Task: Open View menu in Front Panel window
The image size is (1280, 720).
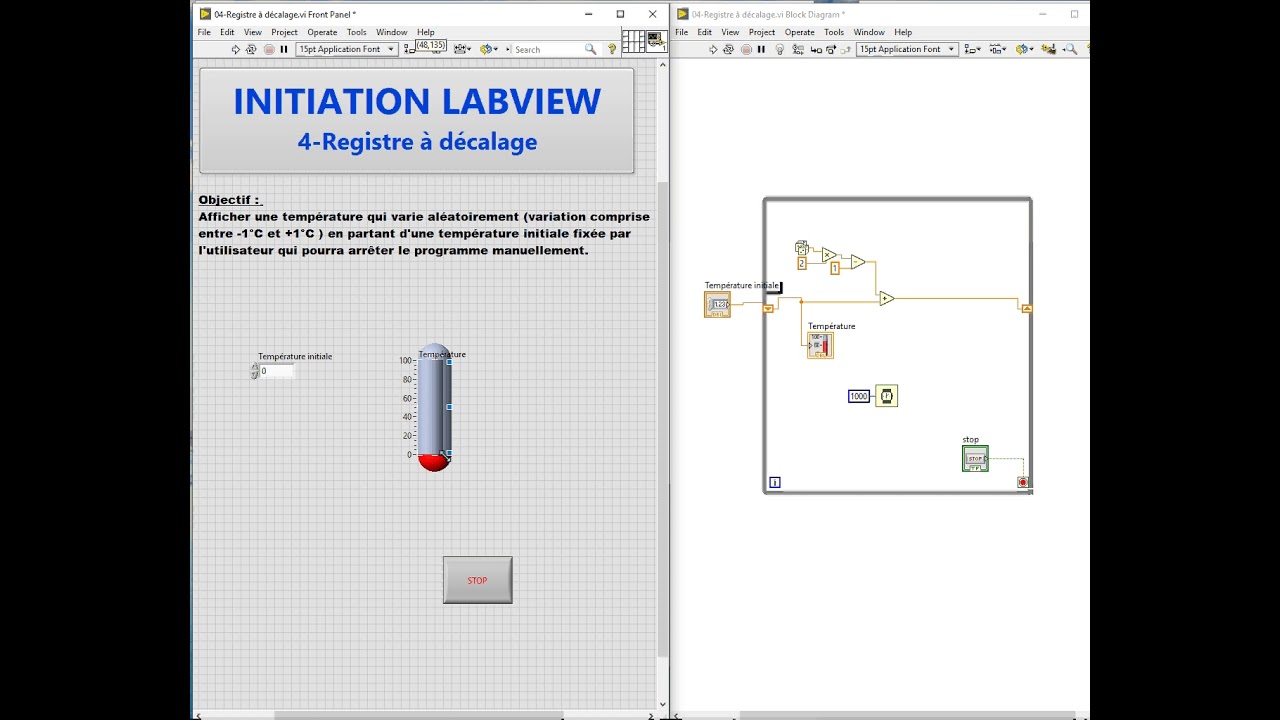Action: [x=253, y=32]
